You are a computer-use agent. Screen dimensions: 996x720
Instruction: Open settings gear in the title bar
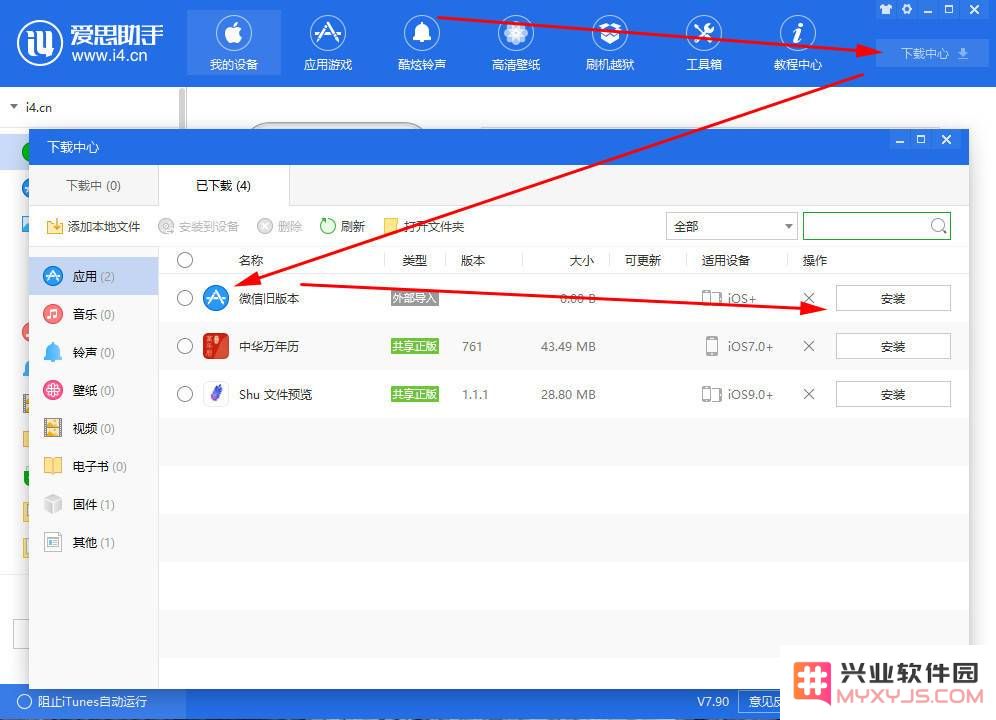click(x=906, y=10)
